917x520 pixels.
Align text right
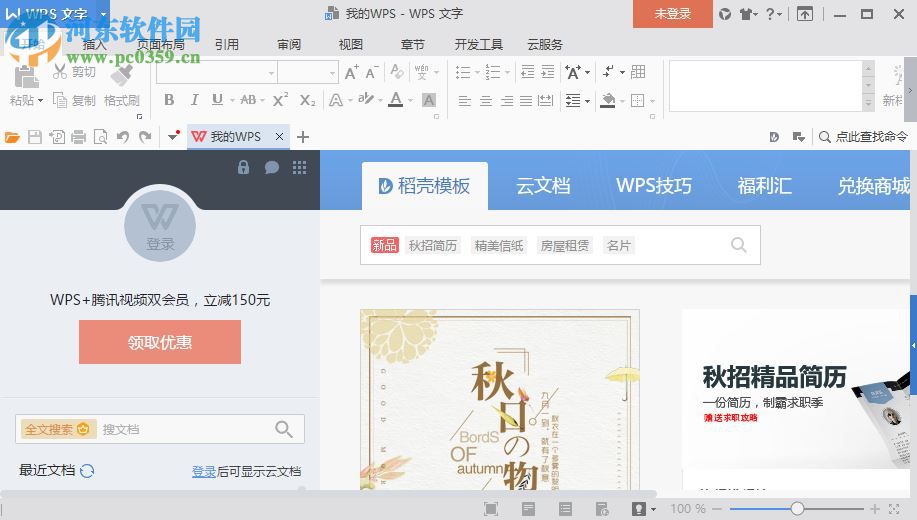506,101
